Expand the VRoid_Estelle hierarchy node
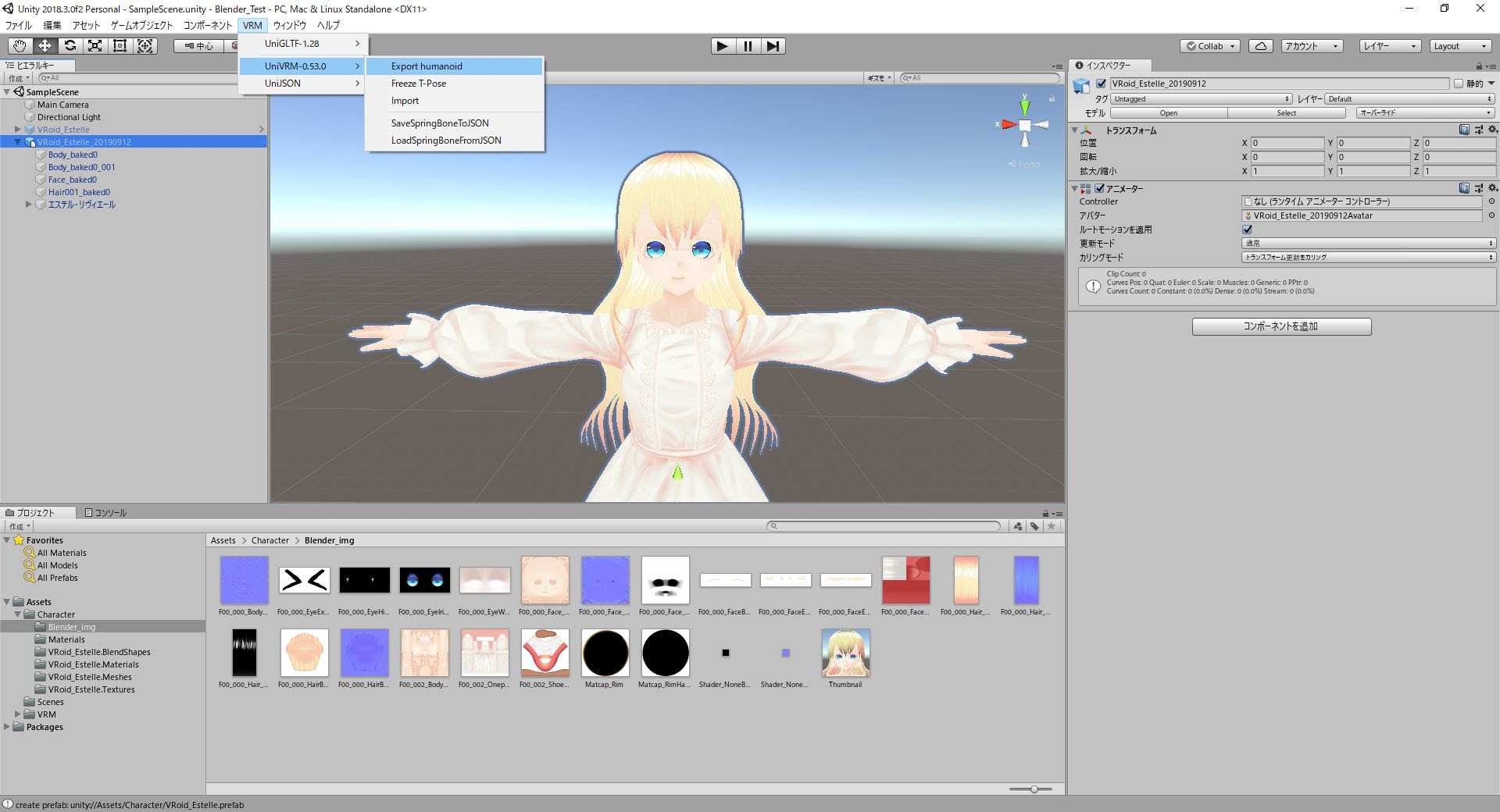Screen dimensions: 1500x812 pos(17,130)
